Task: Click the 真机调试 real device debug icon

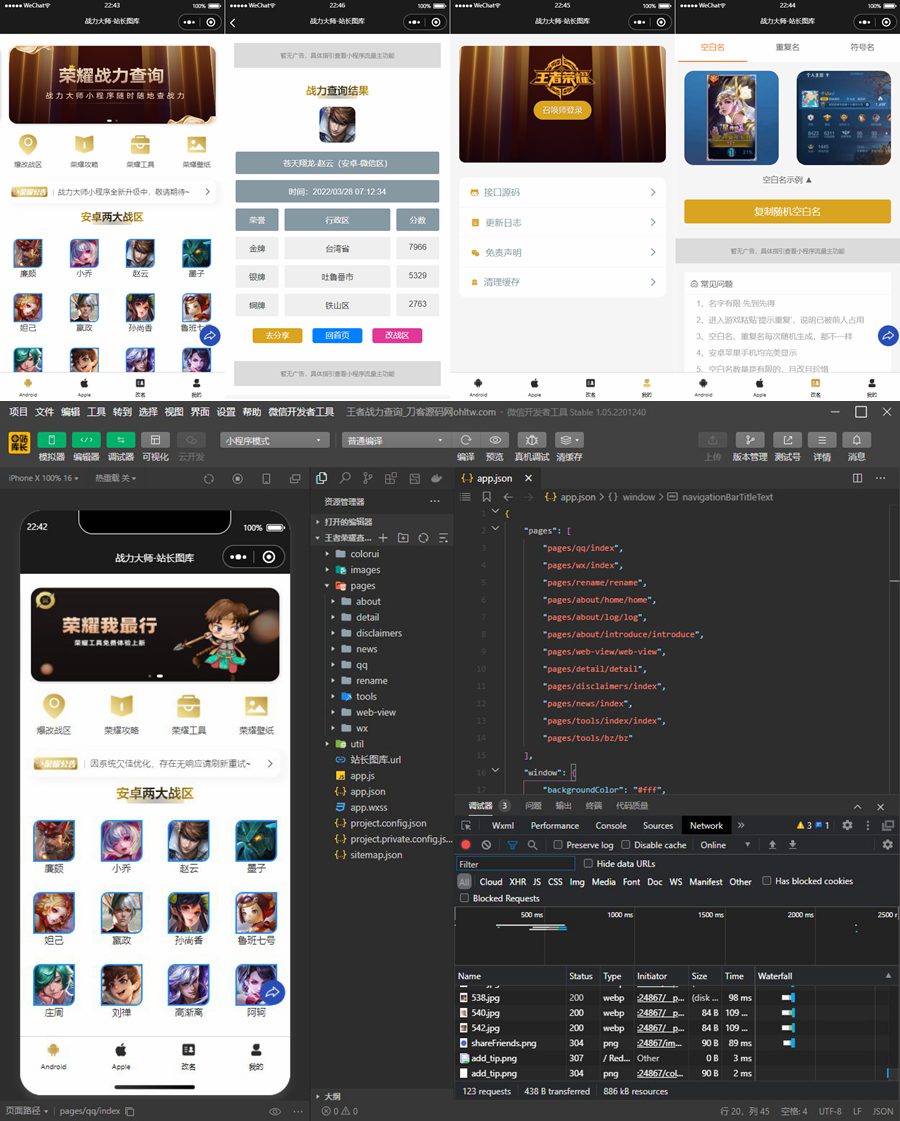Action: tap(531, 440)
